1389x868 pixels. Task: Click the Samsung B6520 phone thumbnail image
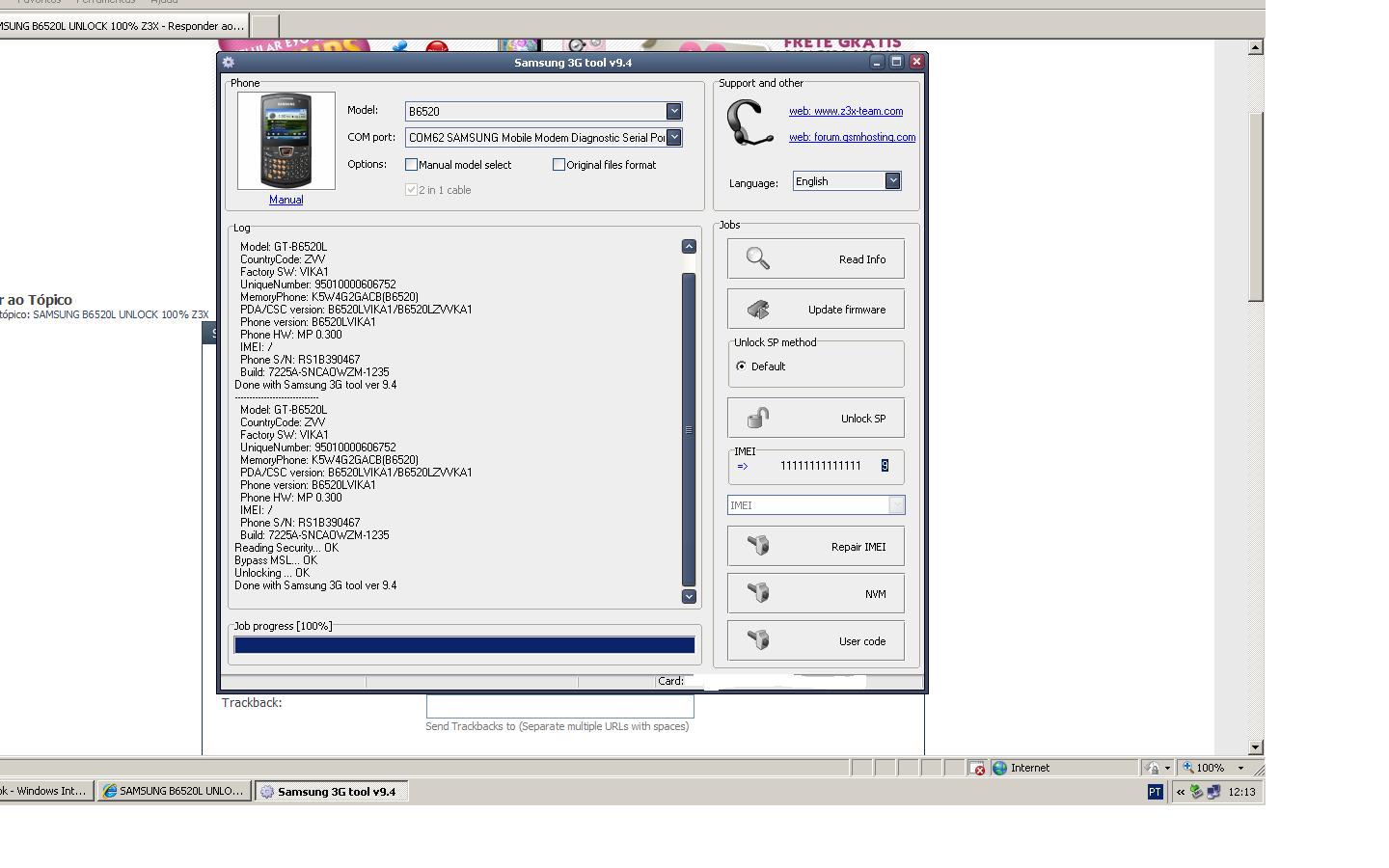click(x=286, y=141)
